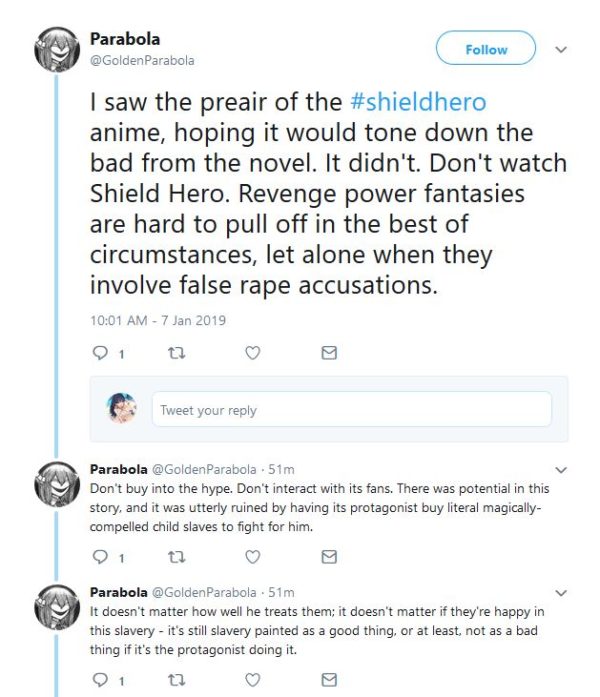Like the 'Don't buy into the hype' tweet
Image resolution: width=600 pixels, height=697 pixels.
pyautogui.click(x=253, y=557)
